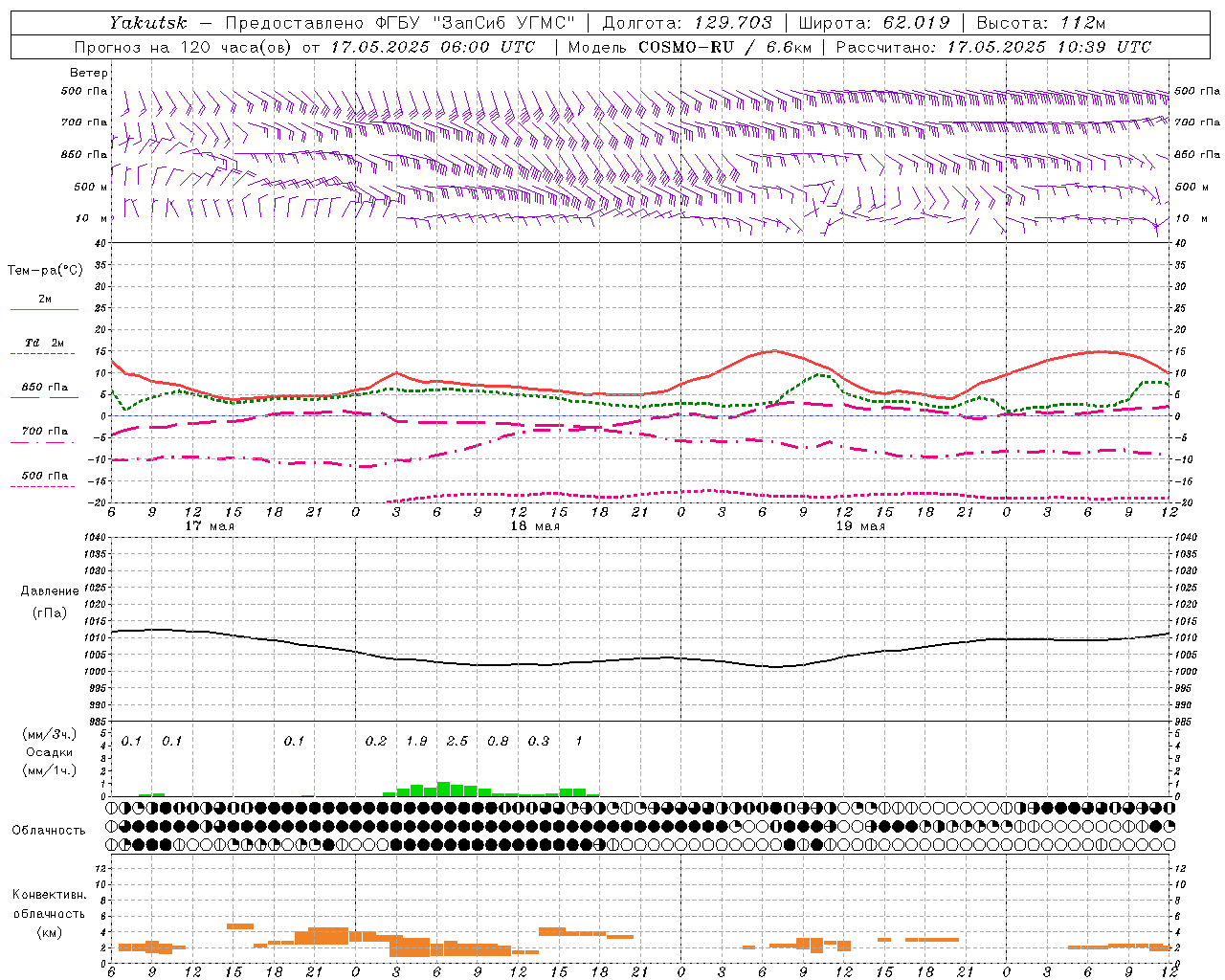Viewport: 1225px width, 980px height.
Task: Click the 10 м wind level label on left
Action: pos(91,218)
